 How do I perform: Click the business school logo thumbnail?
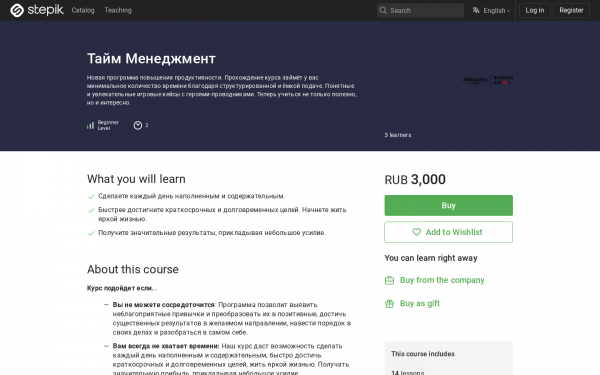point(488,80)
